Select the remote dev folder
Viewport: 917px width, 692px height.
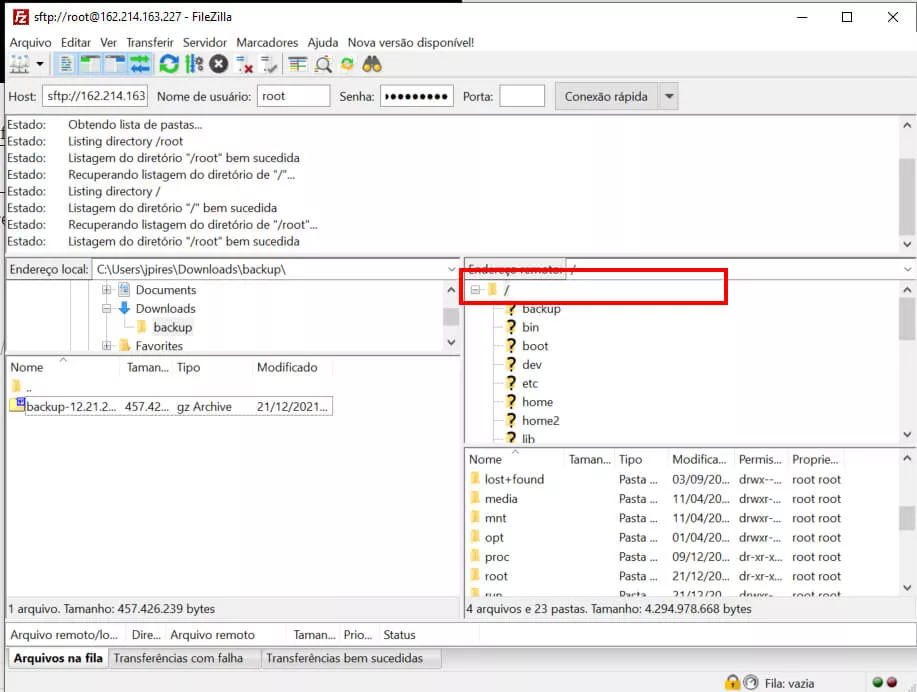coord(532,364)
